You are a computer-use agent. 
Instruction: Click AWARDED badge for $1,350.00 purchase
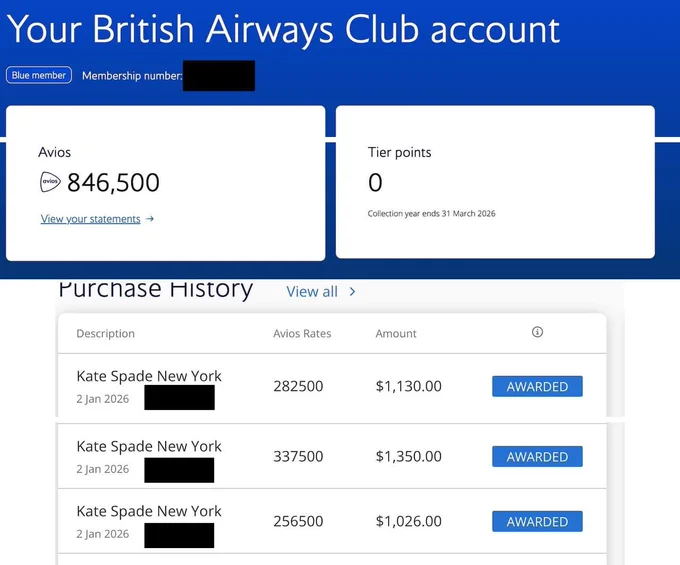coord(537,457)
